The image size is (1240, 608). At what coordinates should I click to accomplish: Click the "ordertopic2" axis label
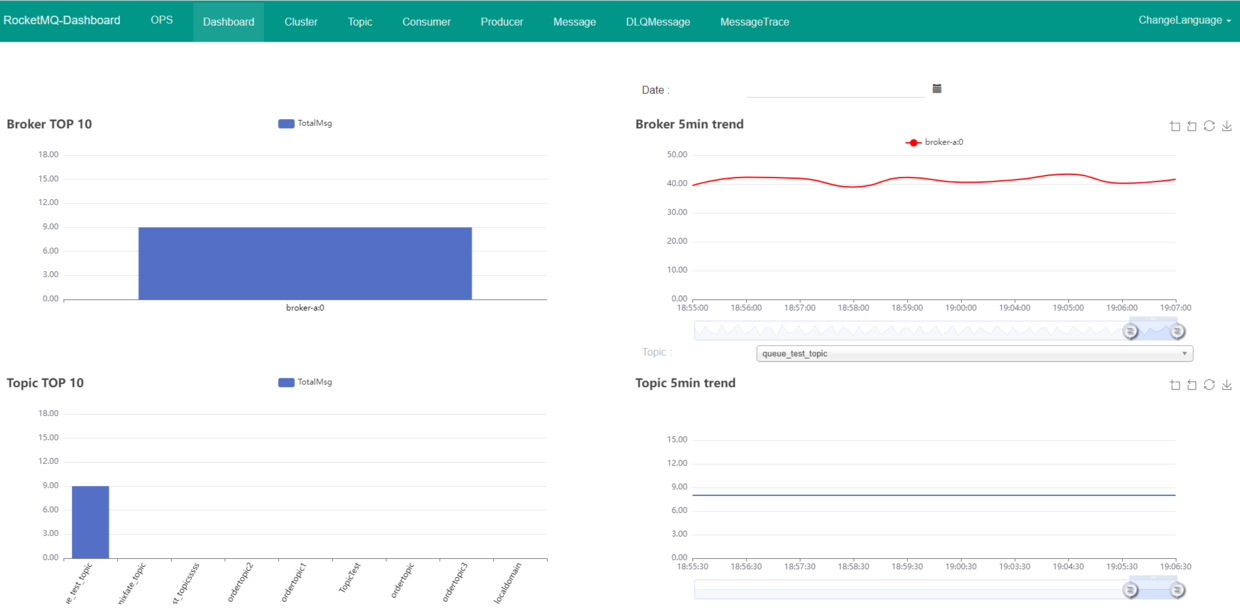(240, 582)
